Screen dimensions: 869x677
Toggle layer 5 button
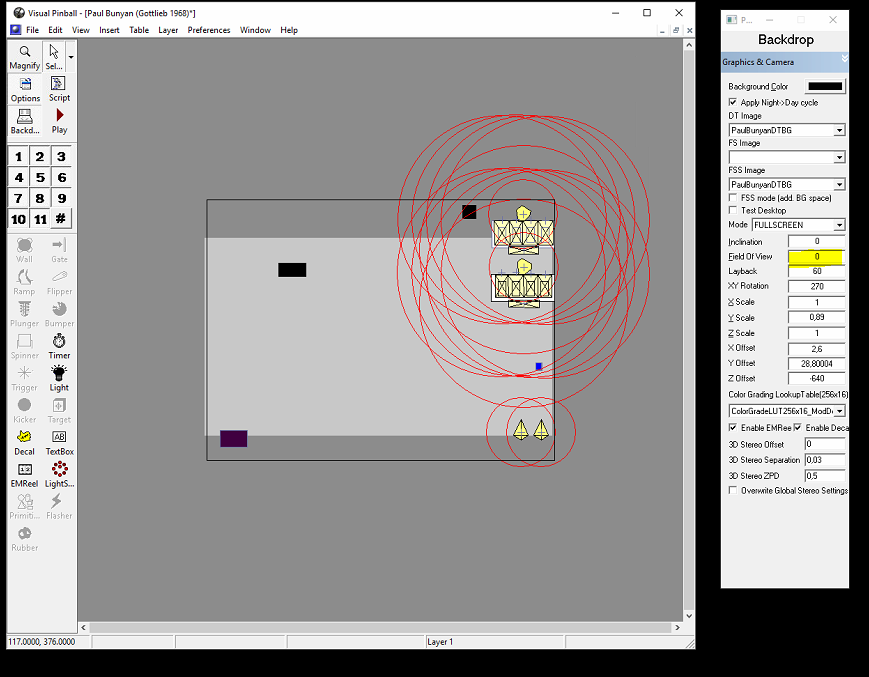[x=40, y=178]
